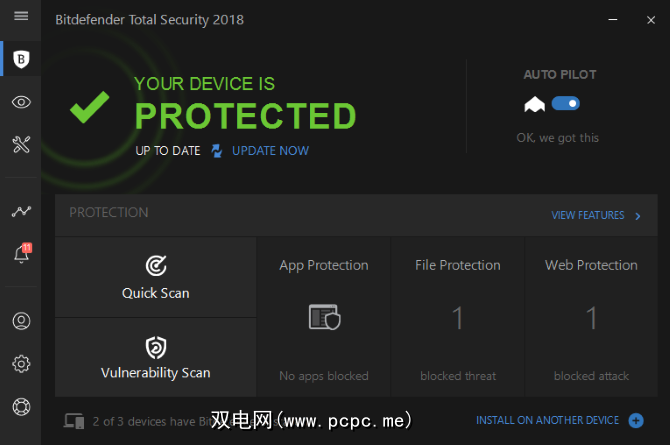This screenshot has width=670, height=445.
Task: Start a Quick Scan
Action: (156, 277)
